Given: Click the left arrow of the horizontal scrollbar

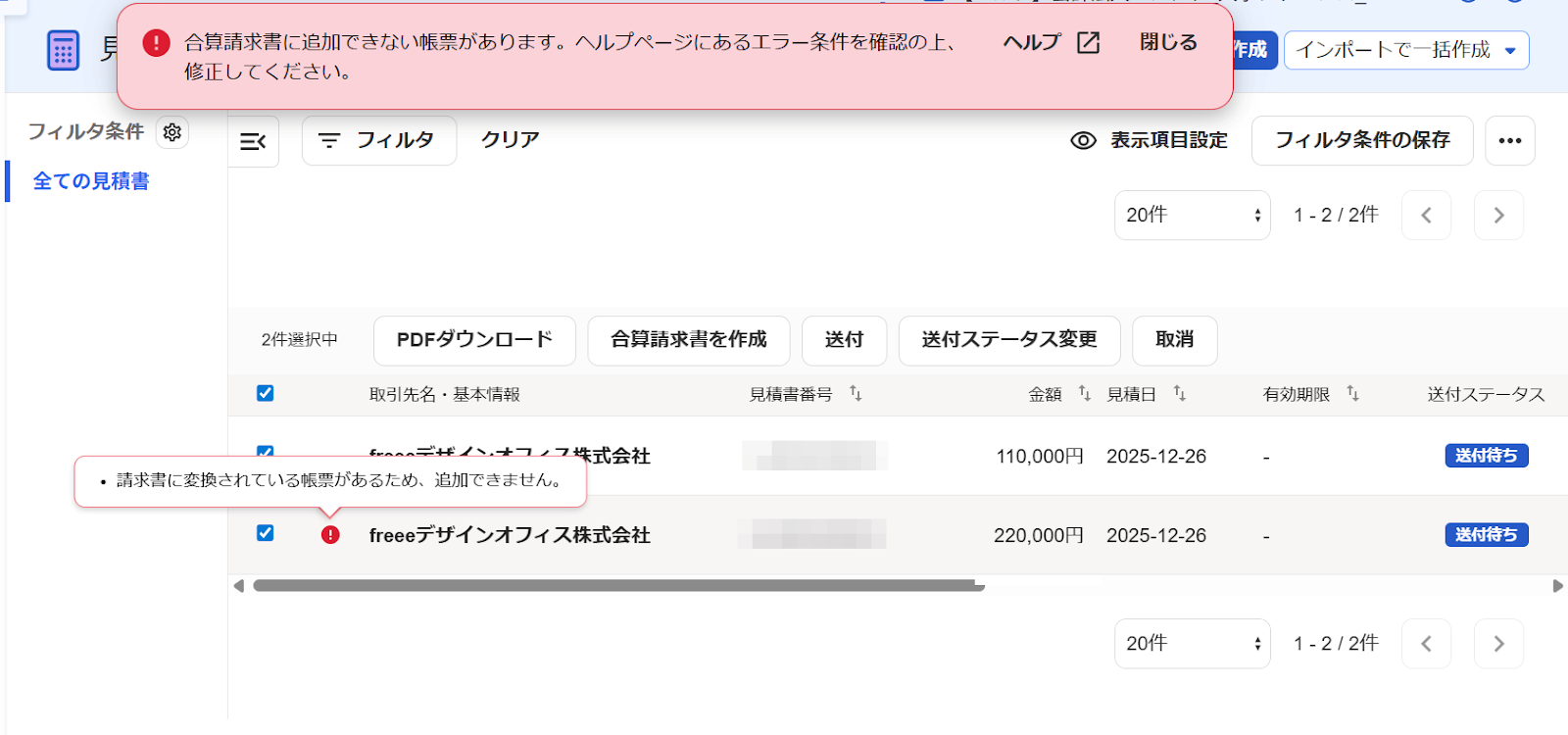Looking at the screenshot, I should tap(238, 586).
